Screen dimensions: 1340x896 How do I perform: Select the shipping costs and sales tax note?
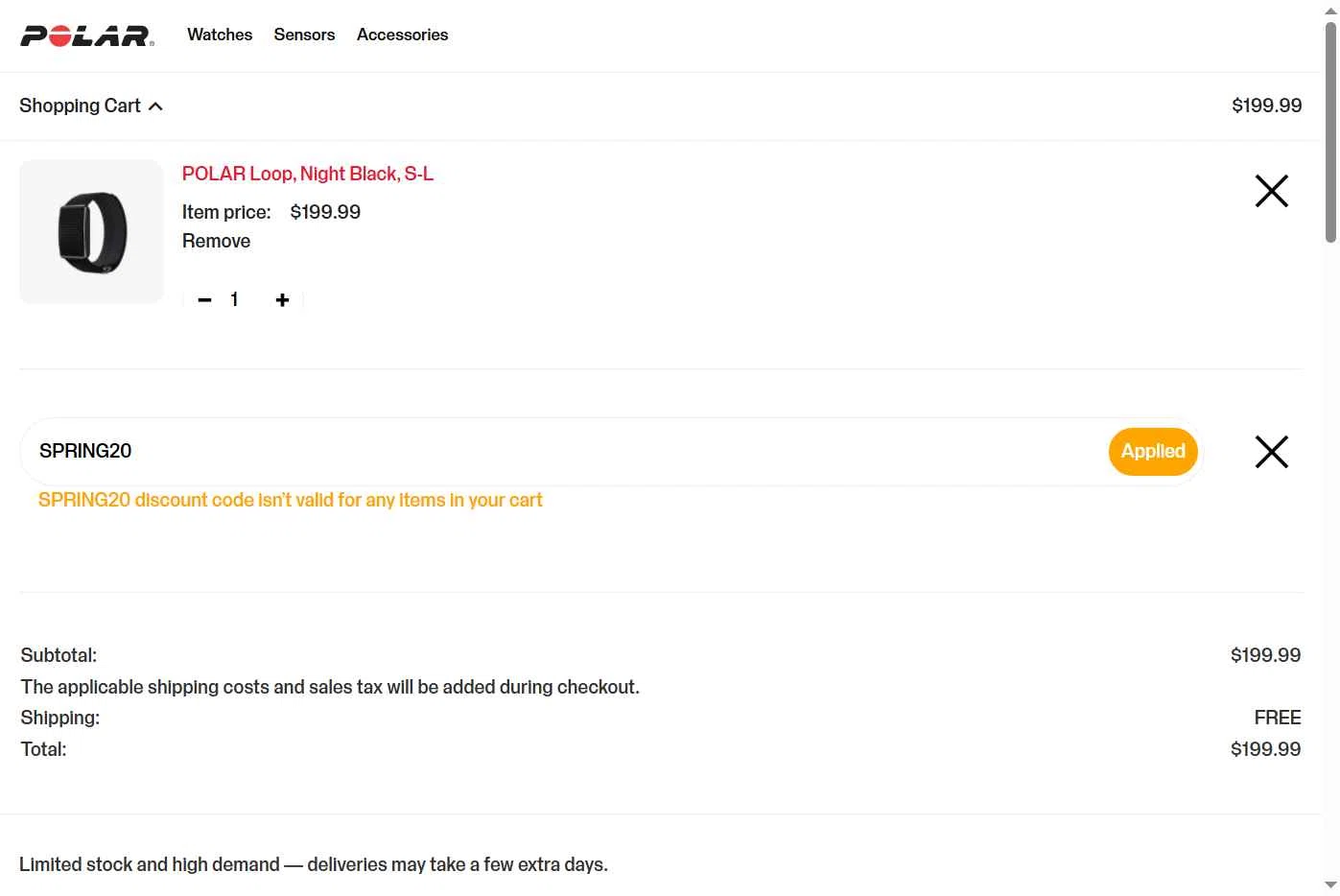(330, 687)
